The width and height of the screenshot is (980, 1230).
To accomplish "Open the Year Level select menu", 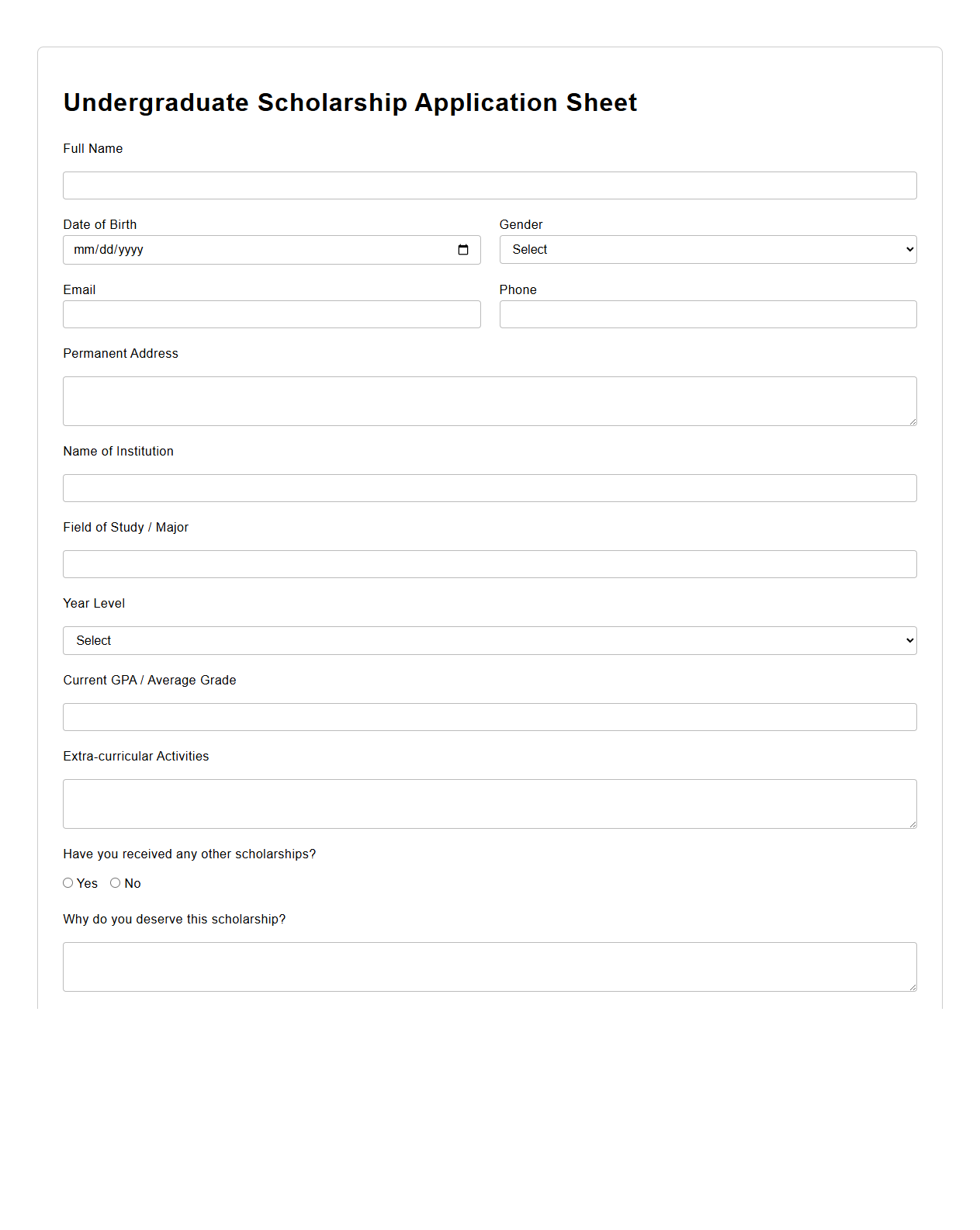I will click(490, 640).
